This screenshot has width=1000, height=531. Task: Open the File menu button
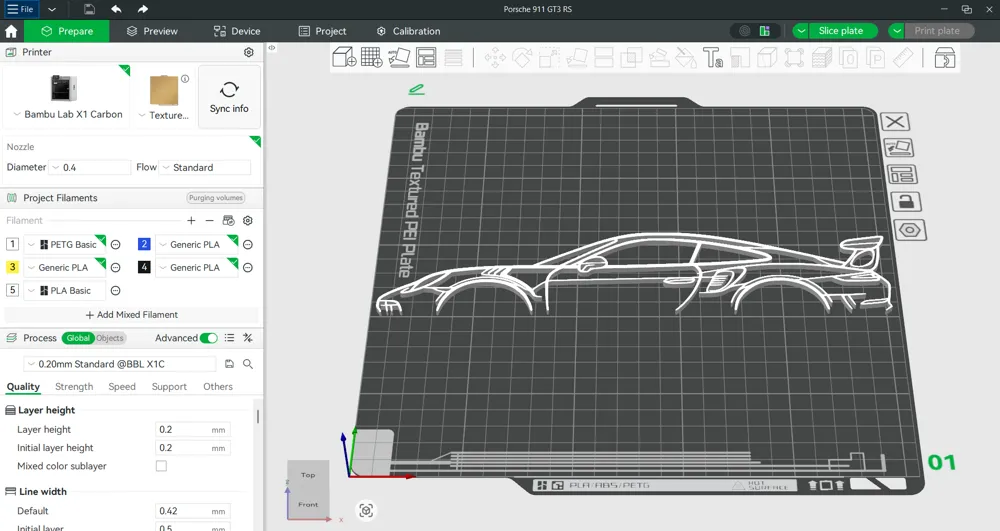(x=20, y=10)
